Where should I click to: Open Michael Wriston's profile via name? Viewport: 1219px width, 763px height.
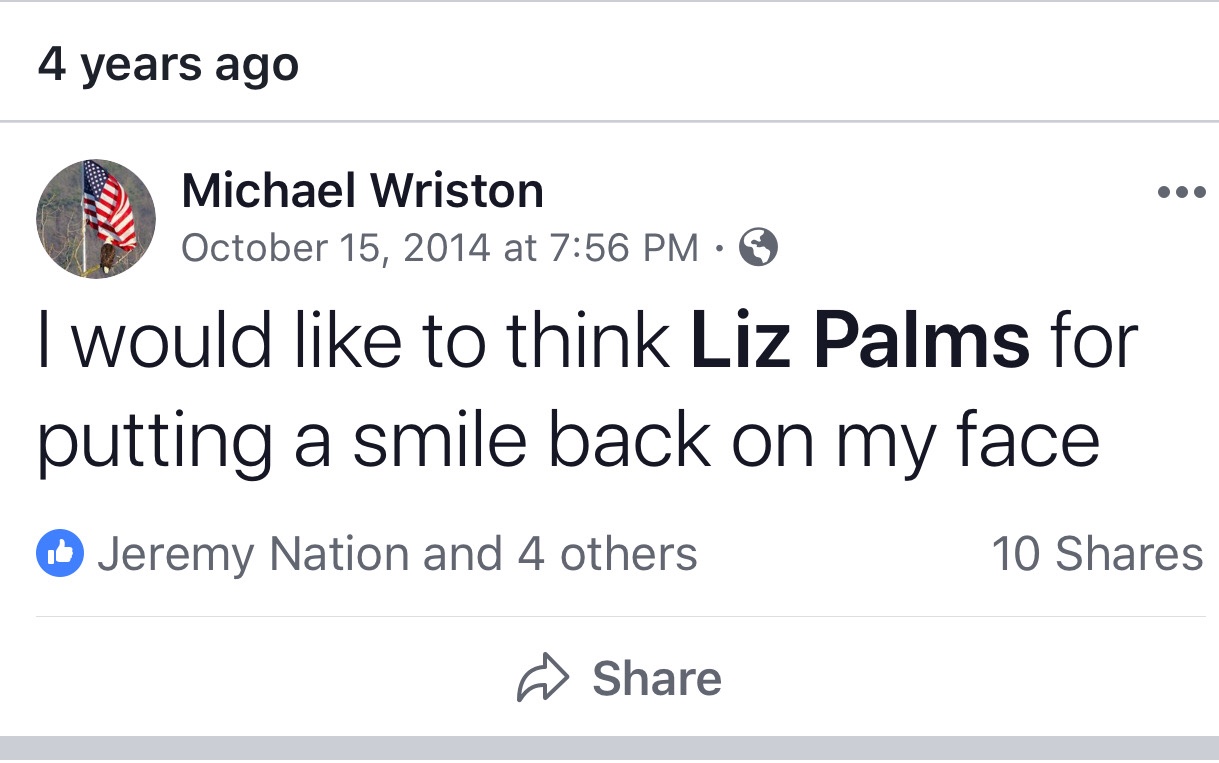point(362,190)
